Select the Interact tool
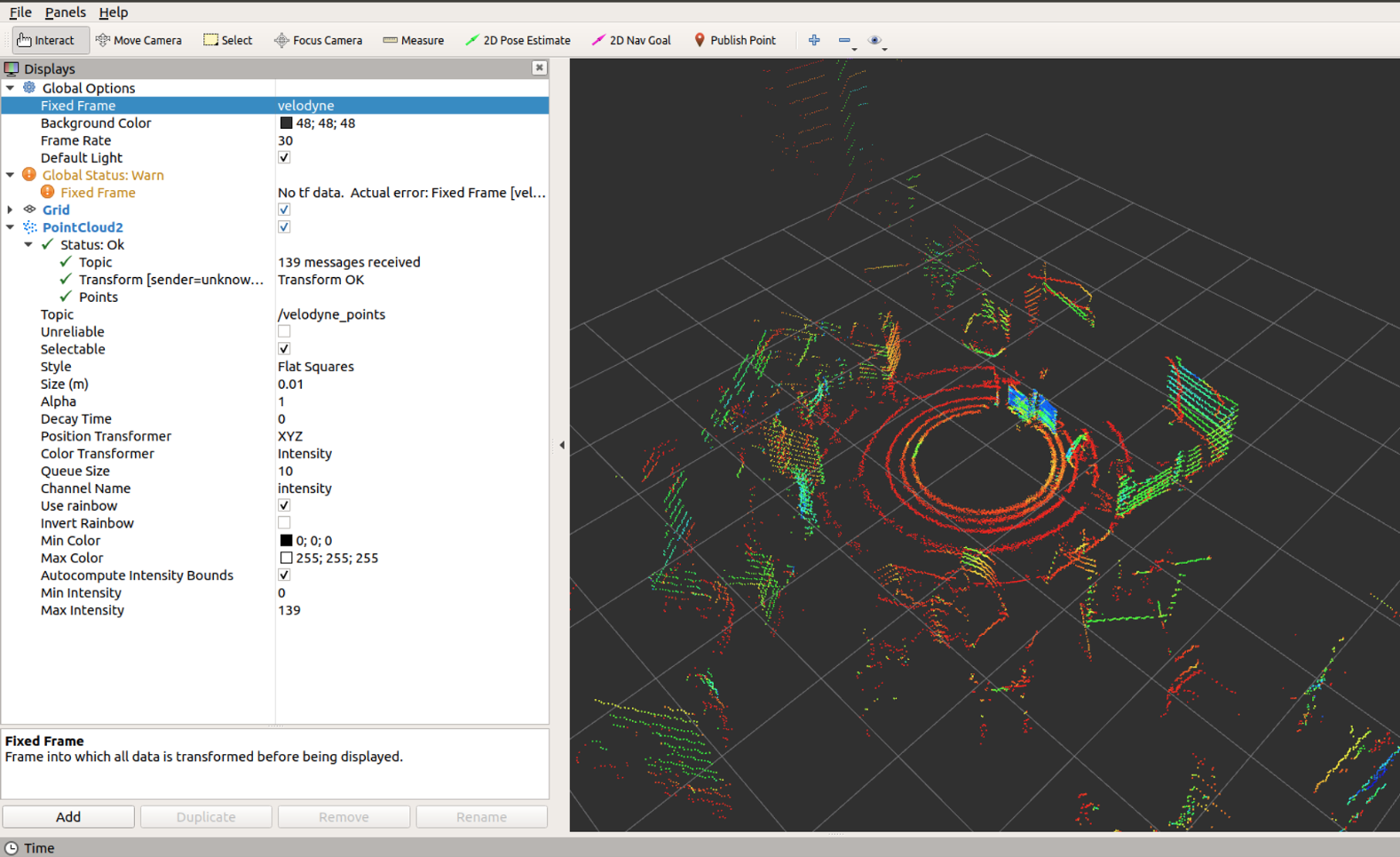The width and height of the screenshot is (1400, 857). click(x=46, y=40)
